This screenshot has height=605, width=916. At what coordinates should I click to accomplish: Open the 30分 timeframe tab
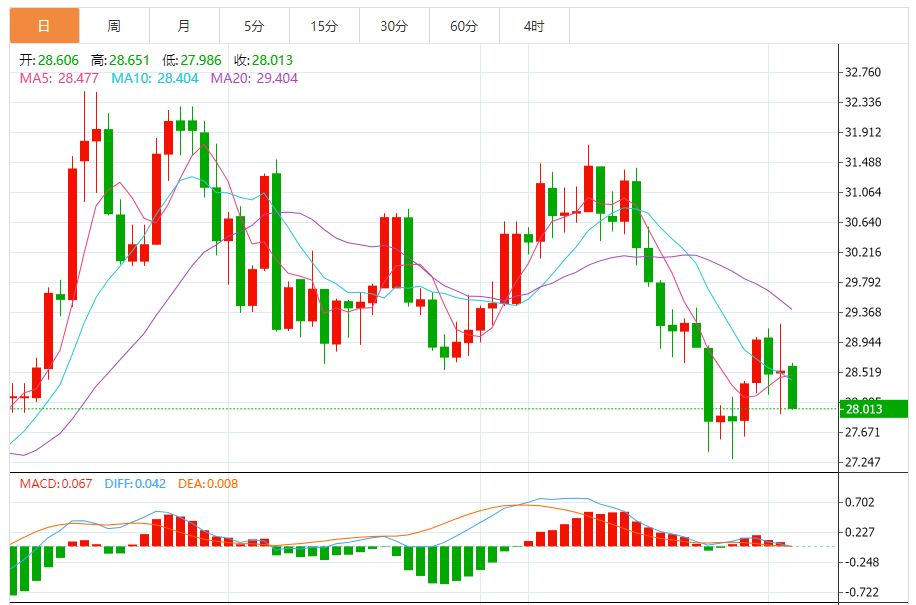[394, 26]
